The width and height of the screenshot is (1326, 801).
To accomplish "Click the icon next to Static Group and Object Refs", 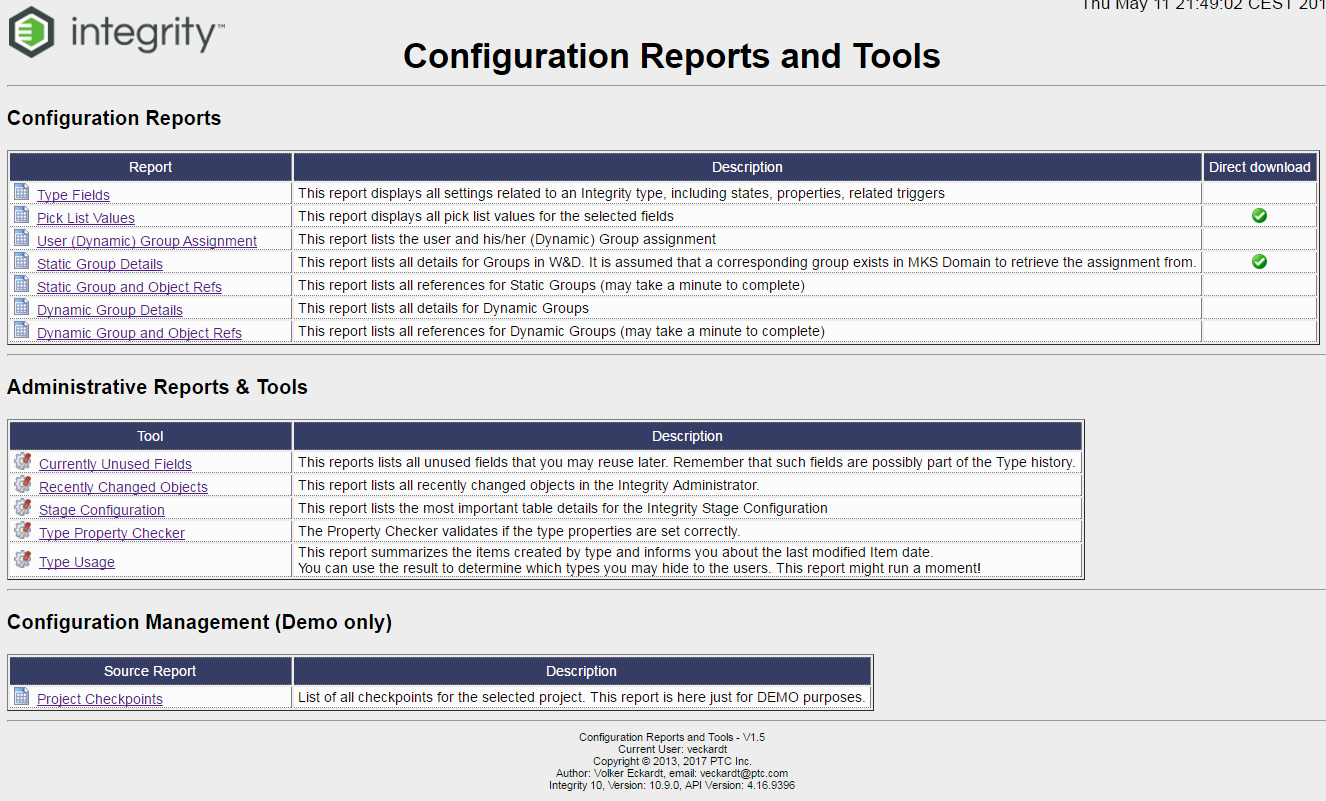I will point(22,284).
